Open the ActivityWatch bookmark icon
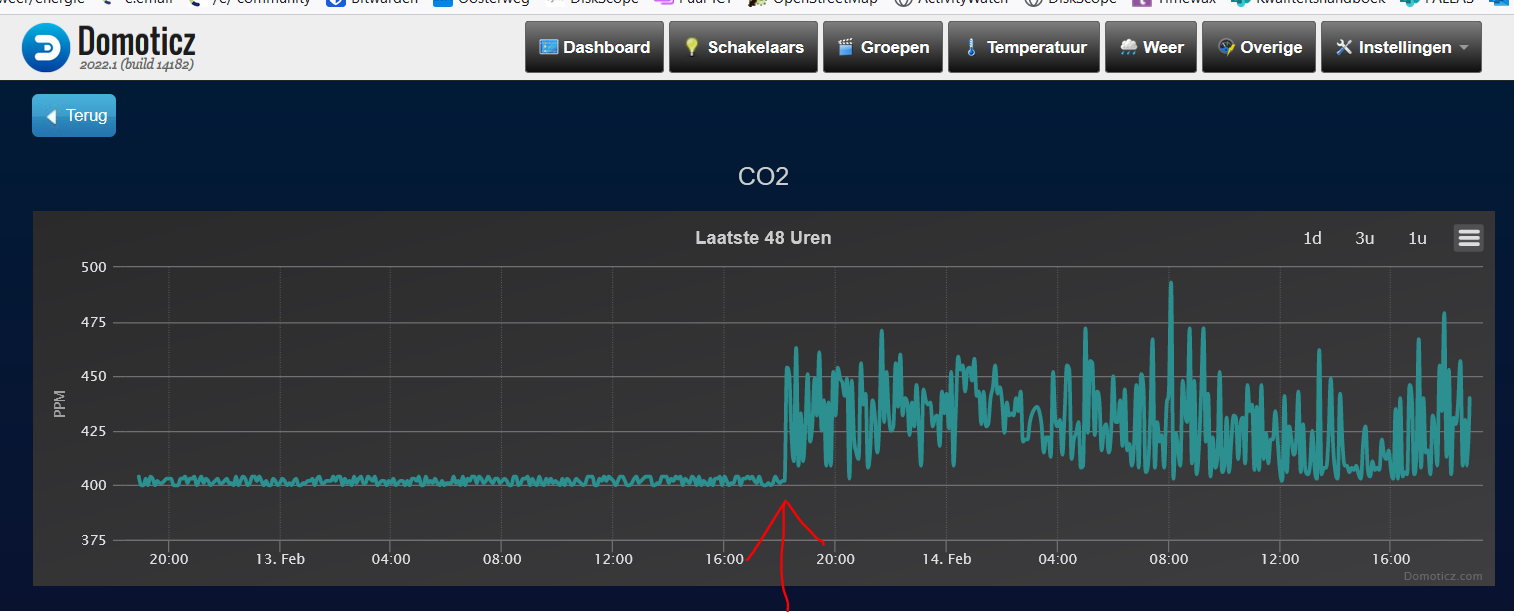Image resolution: width=1514 pixels, height=612 pixels. tap(905, 2)
